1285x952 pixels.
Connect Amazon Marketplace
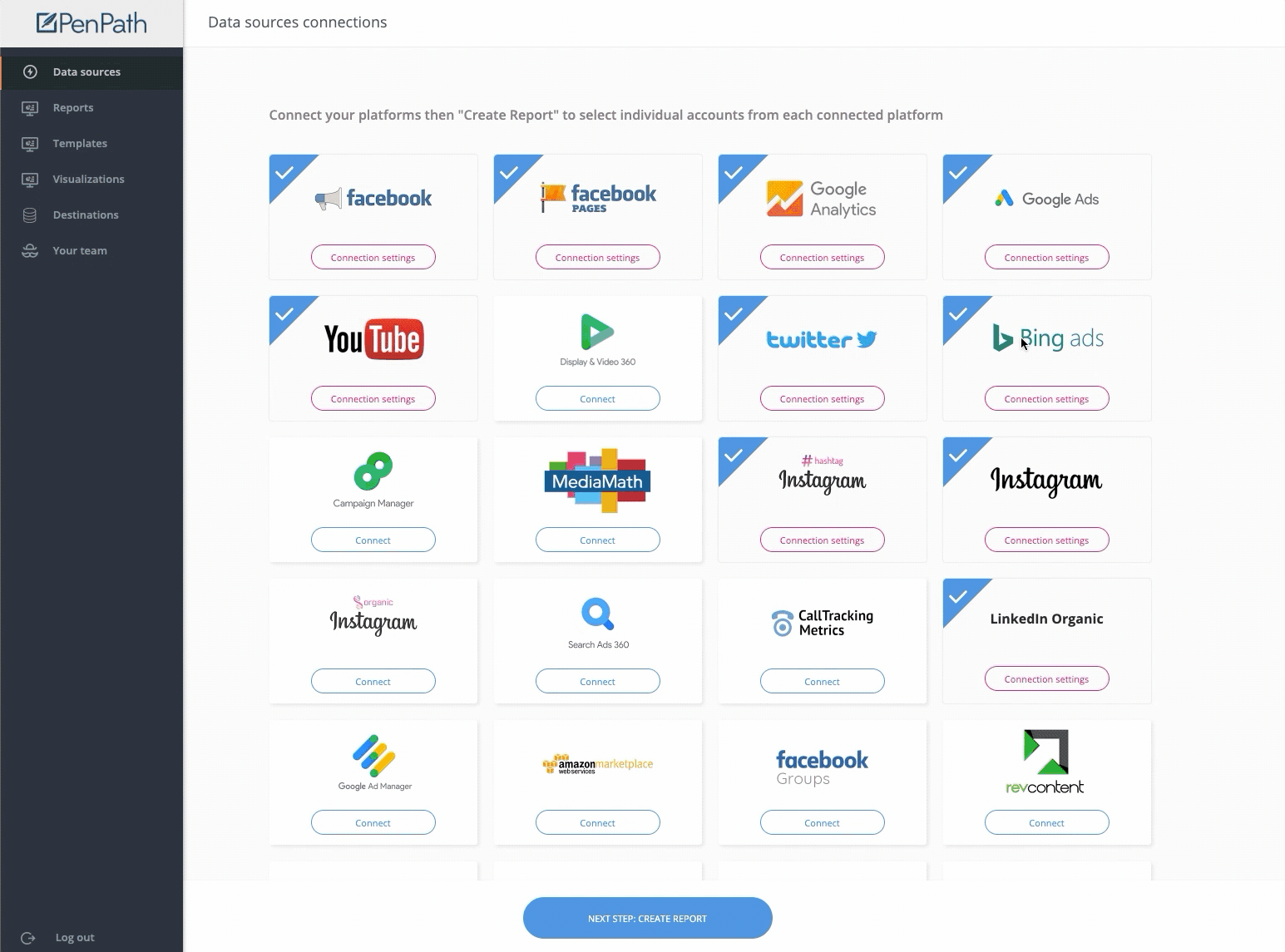tap(598, 822)
